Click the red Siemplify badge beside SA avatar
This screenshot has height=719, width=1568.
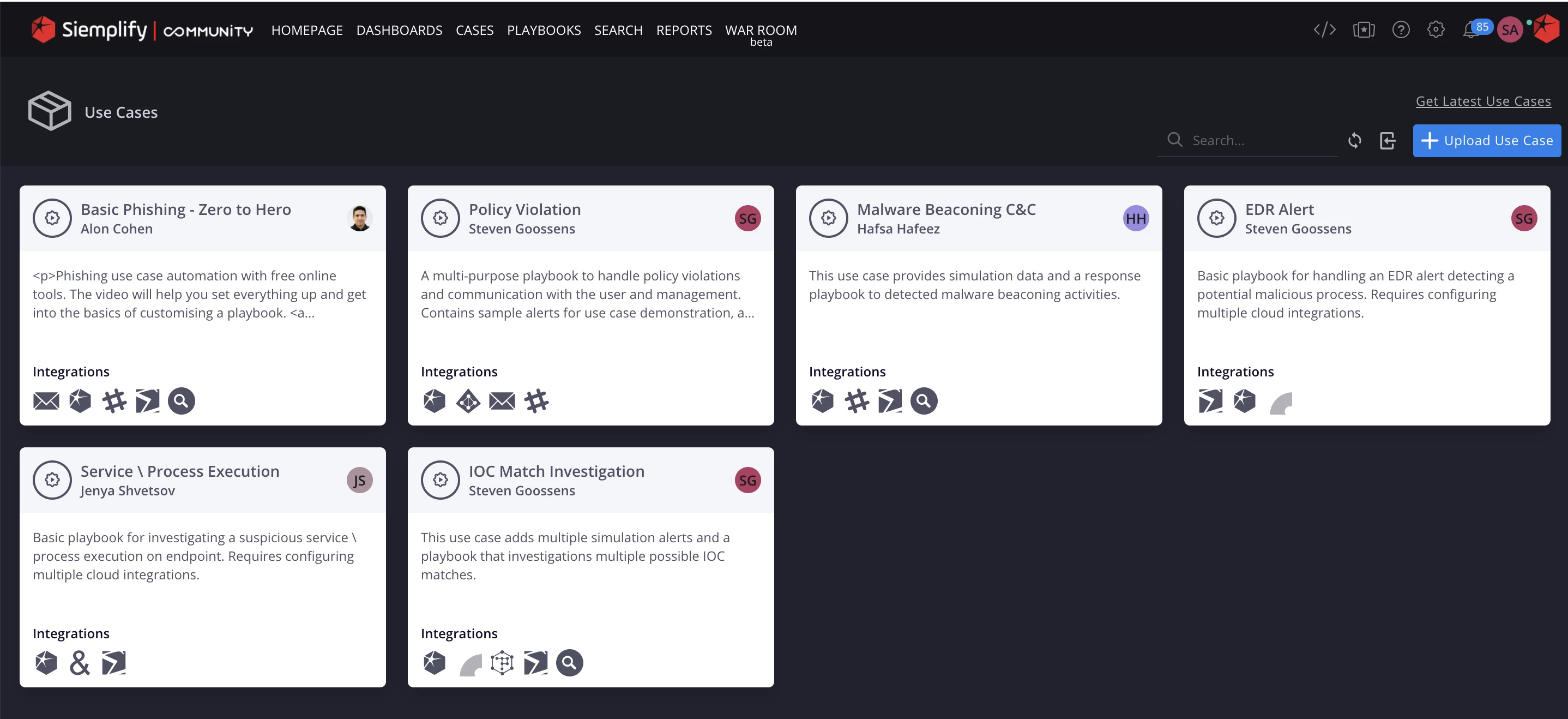pos(1546,28)
